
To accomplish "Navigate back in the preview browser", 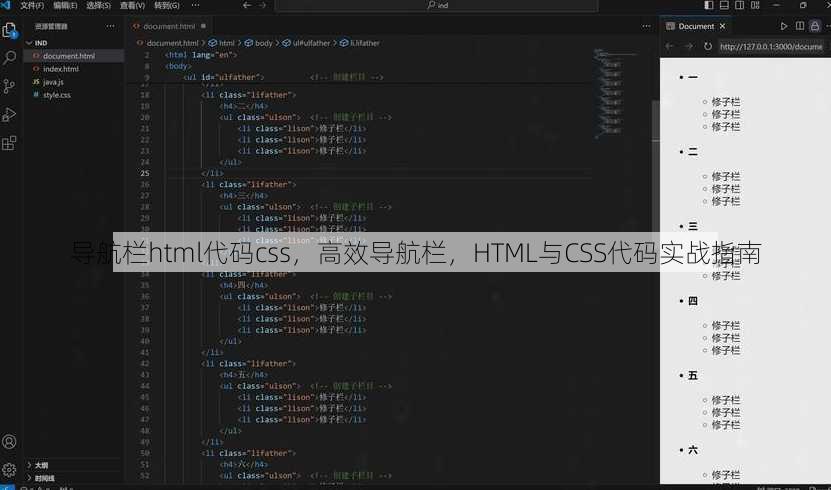I will (x=669, y=46).
